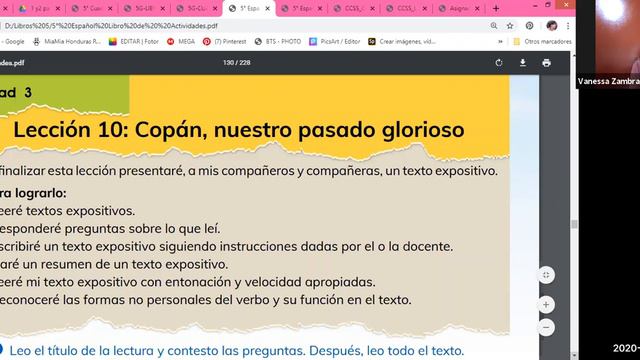
Task: Bookmark this page with the star icon
Action: click(510, 26)
